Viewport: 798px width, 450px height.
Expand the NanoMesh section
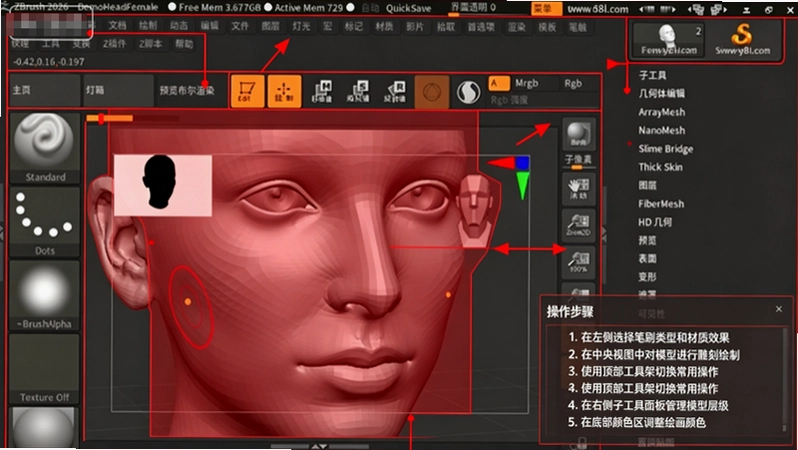(x=662, y=130)
